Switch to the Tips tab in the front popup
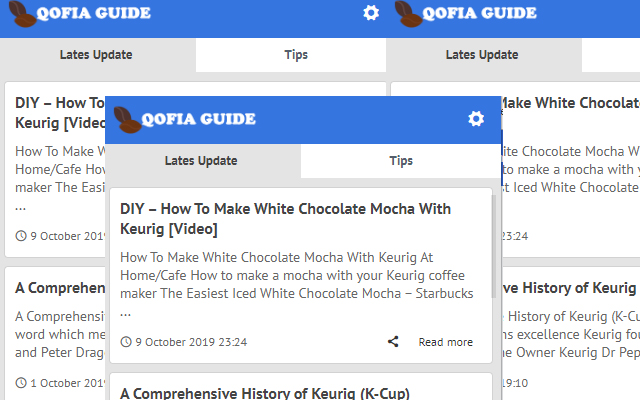The height and width of the screenshot is (400, 640). 401,161
